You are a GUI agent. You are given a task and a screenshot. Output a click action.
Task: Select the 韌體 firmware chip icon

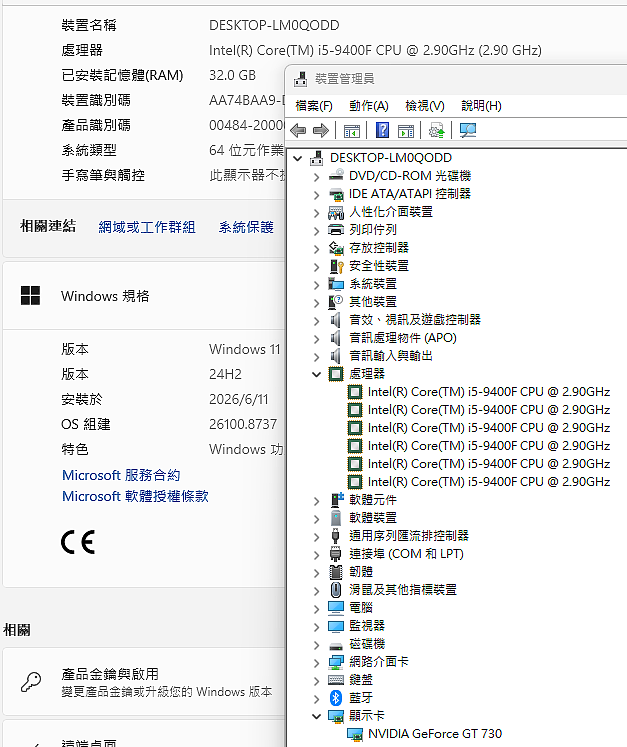coord(336,572)
